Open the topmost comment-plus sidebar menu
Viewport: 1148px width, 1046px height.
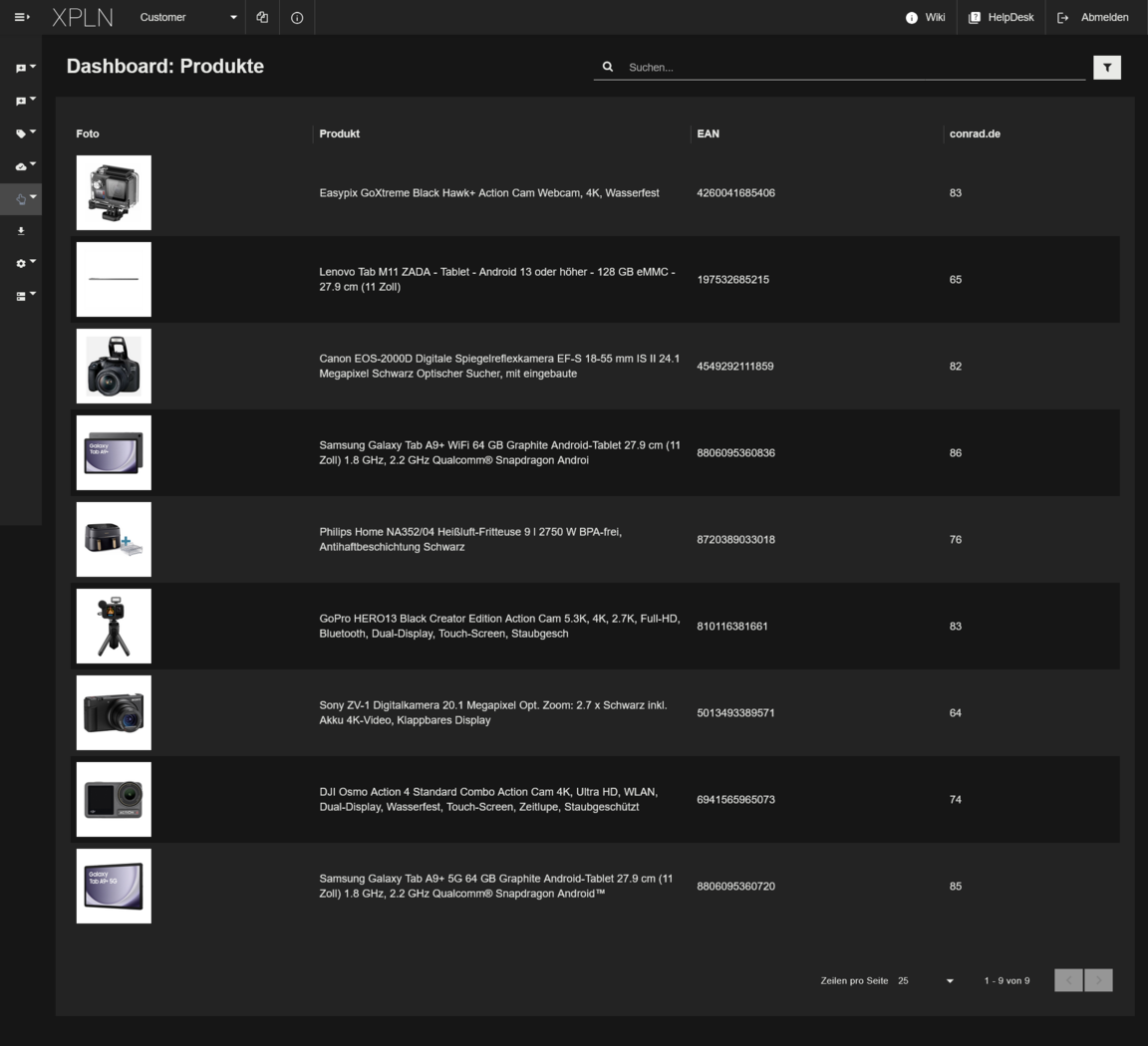(x=25, y=68)
